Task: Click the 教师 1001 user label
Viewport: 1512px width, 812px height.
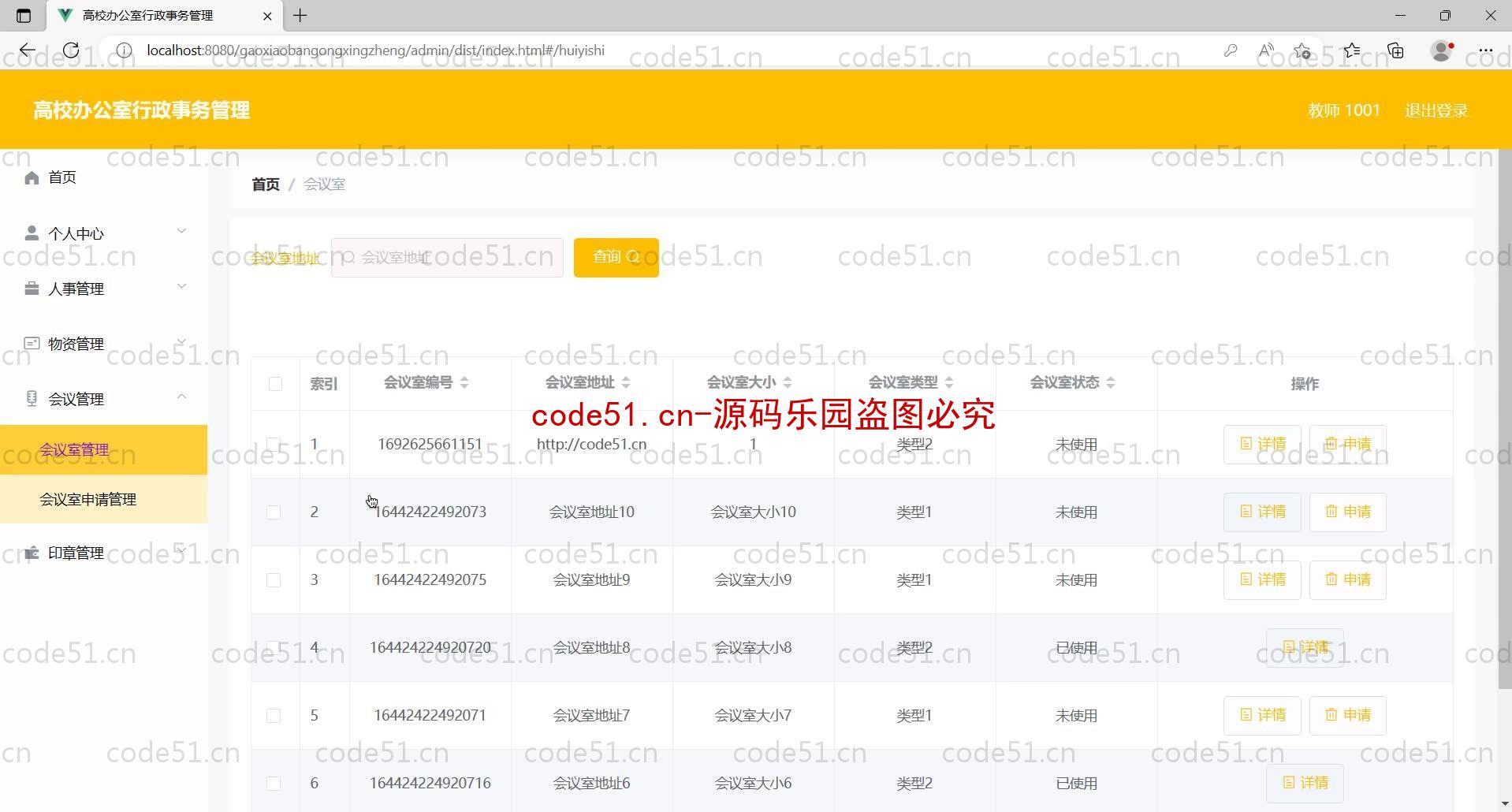Action: click(x=1343, y=110)
